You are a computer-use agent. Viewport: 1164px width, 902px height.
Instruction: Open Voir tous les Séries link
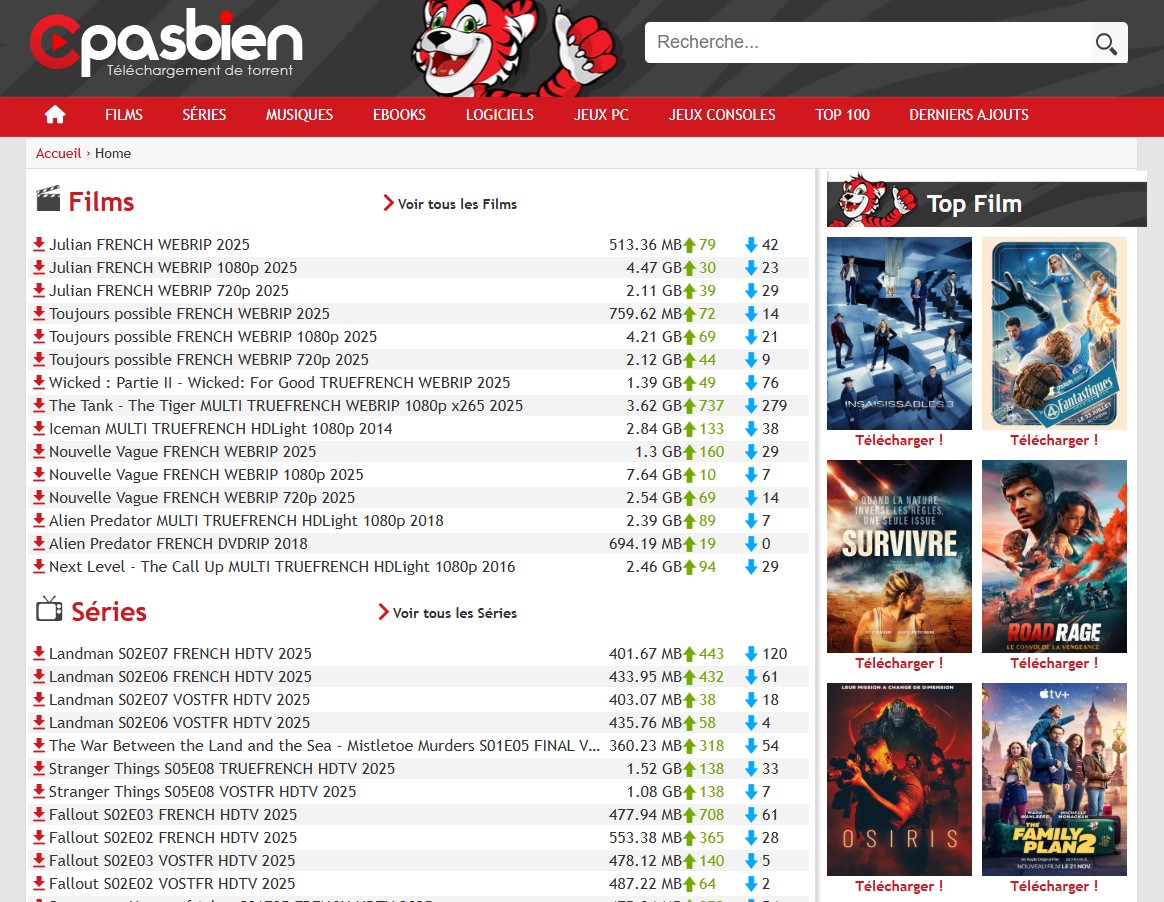click(x=448, y=613)
